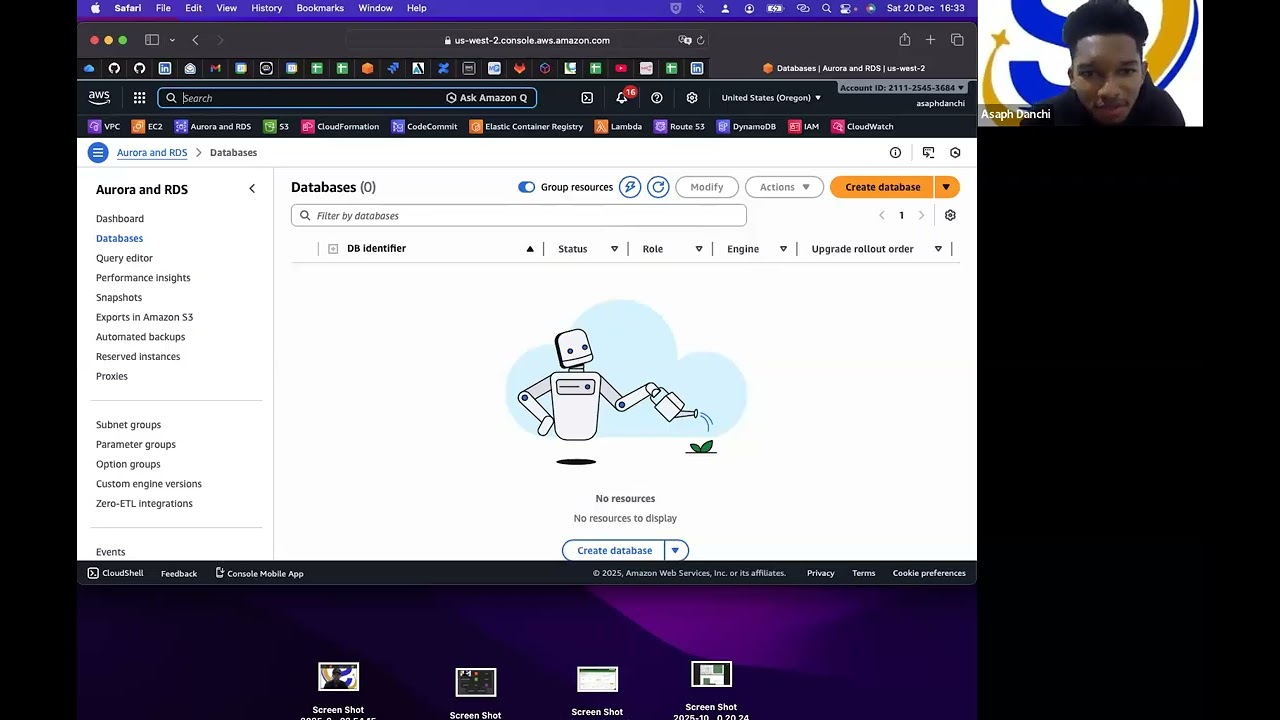This screenshot has height=720, width=1280.
Task: Open the AWS help question mark menu
Action: pyautogui.click(x=657, y=98)
